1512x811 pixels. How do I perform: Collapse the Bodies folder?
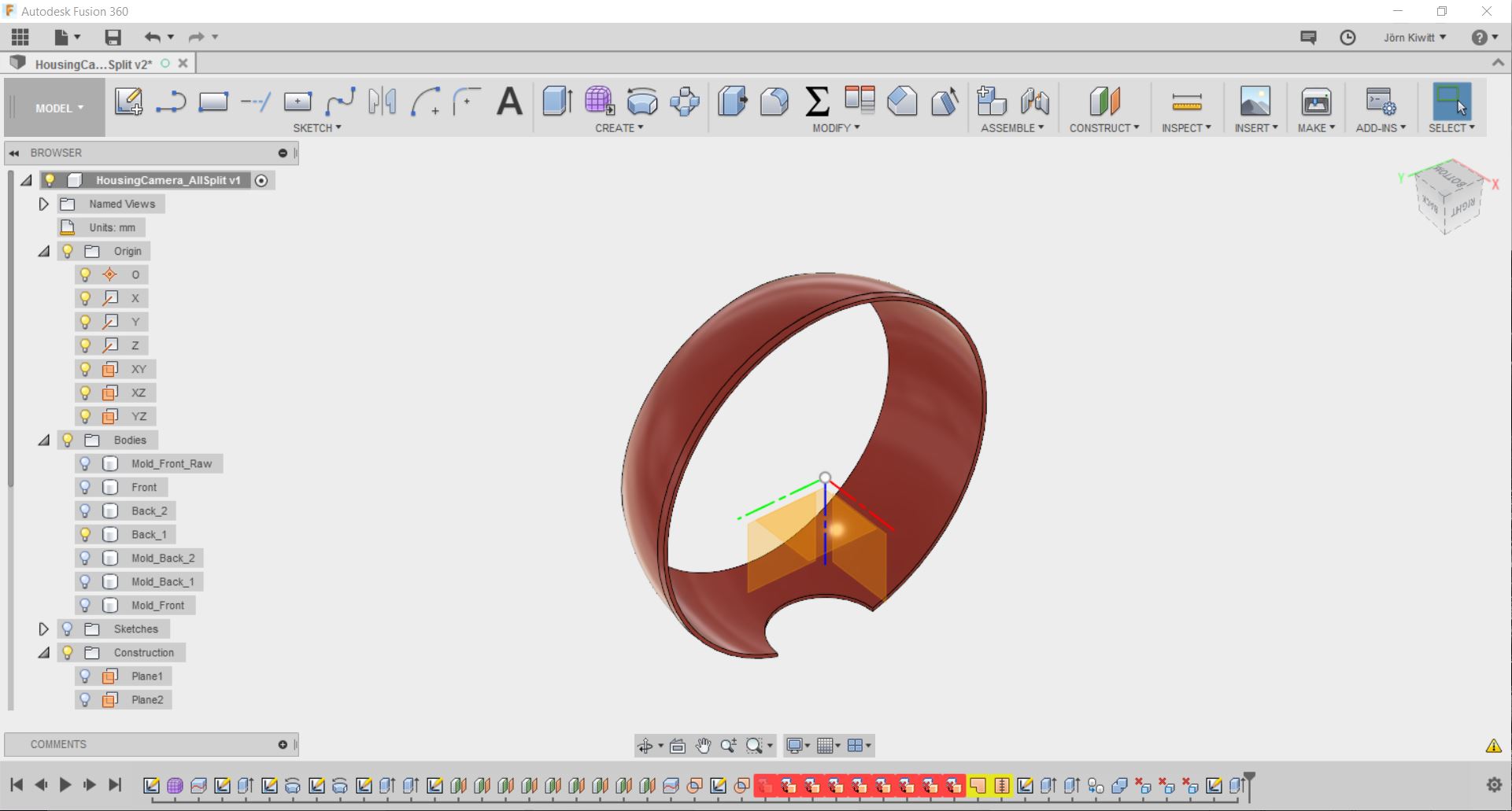(x=44, y=441)
